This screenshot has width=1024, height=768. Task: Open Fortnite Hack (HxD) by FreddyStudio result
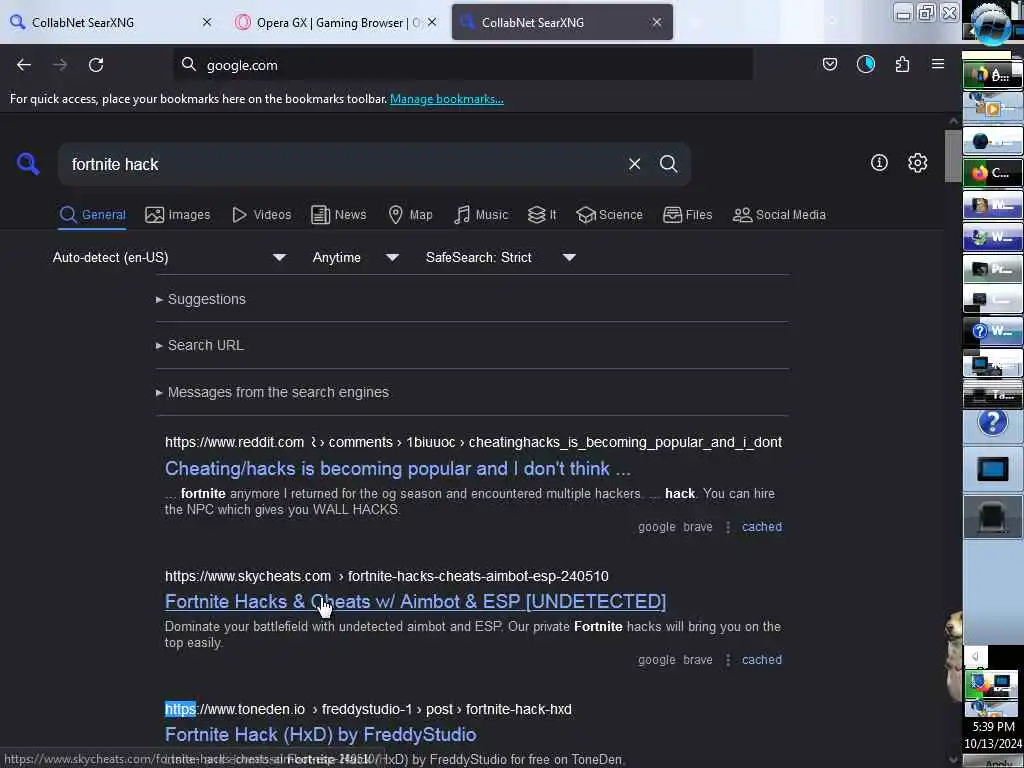click(x=321, y=735)
